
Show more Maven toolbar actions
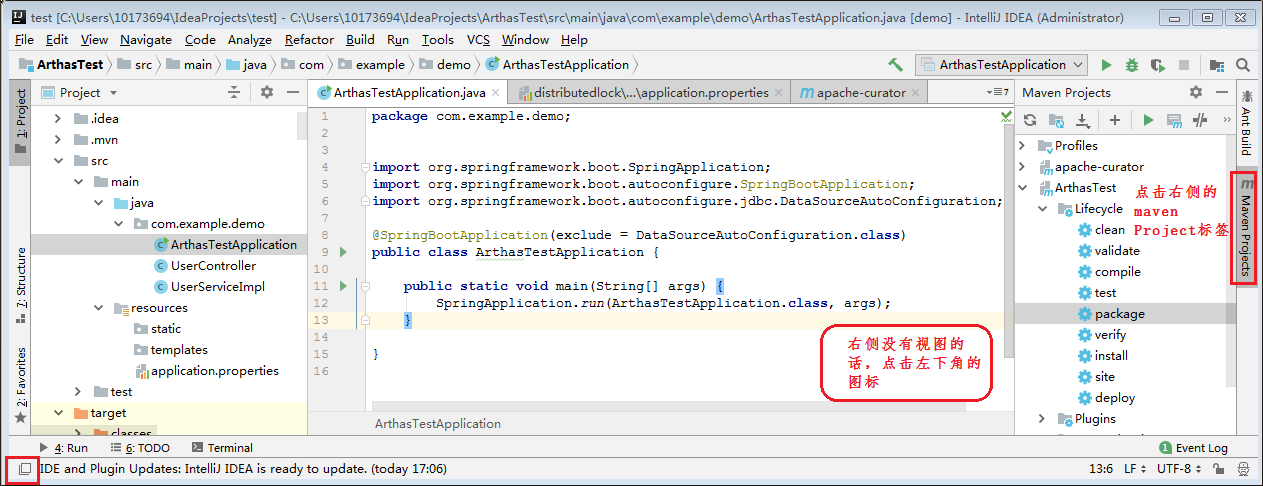coord(1226,120)
